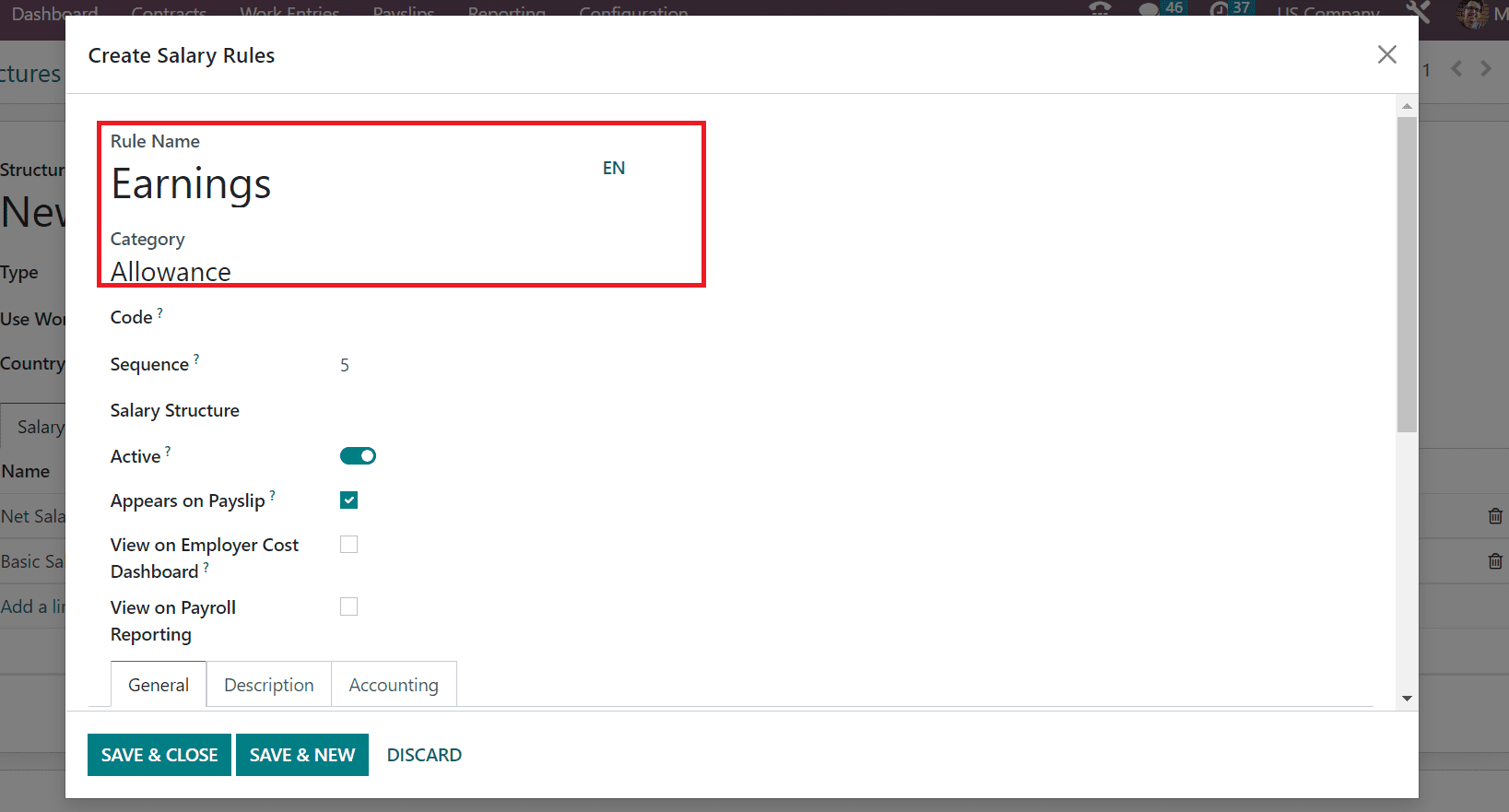
Task: Click the vertical scrollbar down arrow
Action: (1407, 699)
